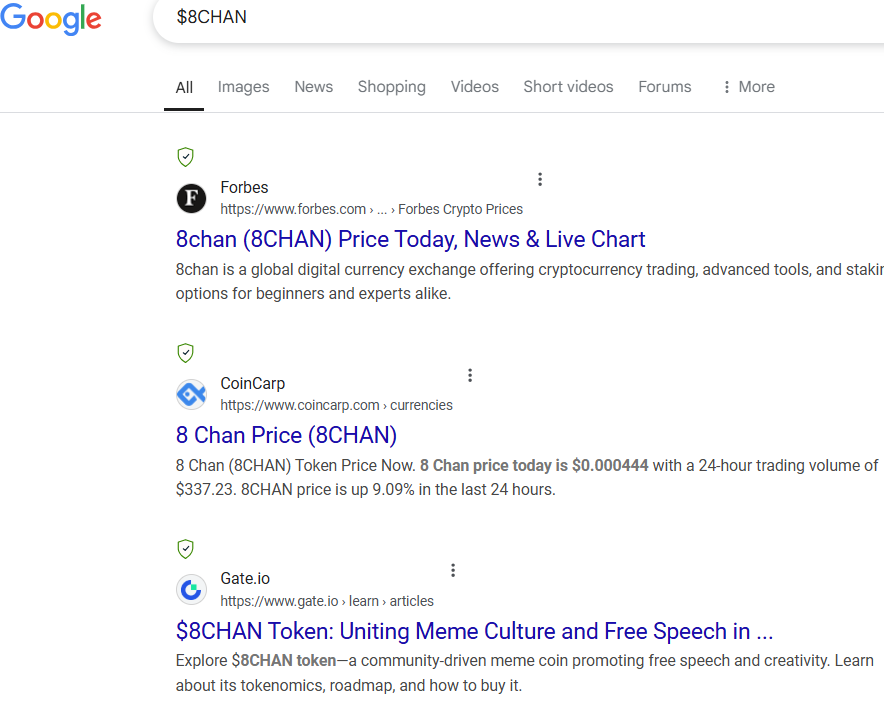Image resolution: width=884 pixels, height=708 pixels.
Task: Click the forbes.com breadcrumb URL
Action: coord(372,209)
